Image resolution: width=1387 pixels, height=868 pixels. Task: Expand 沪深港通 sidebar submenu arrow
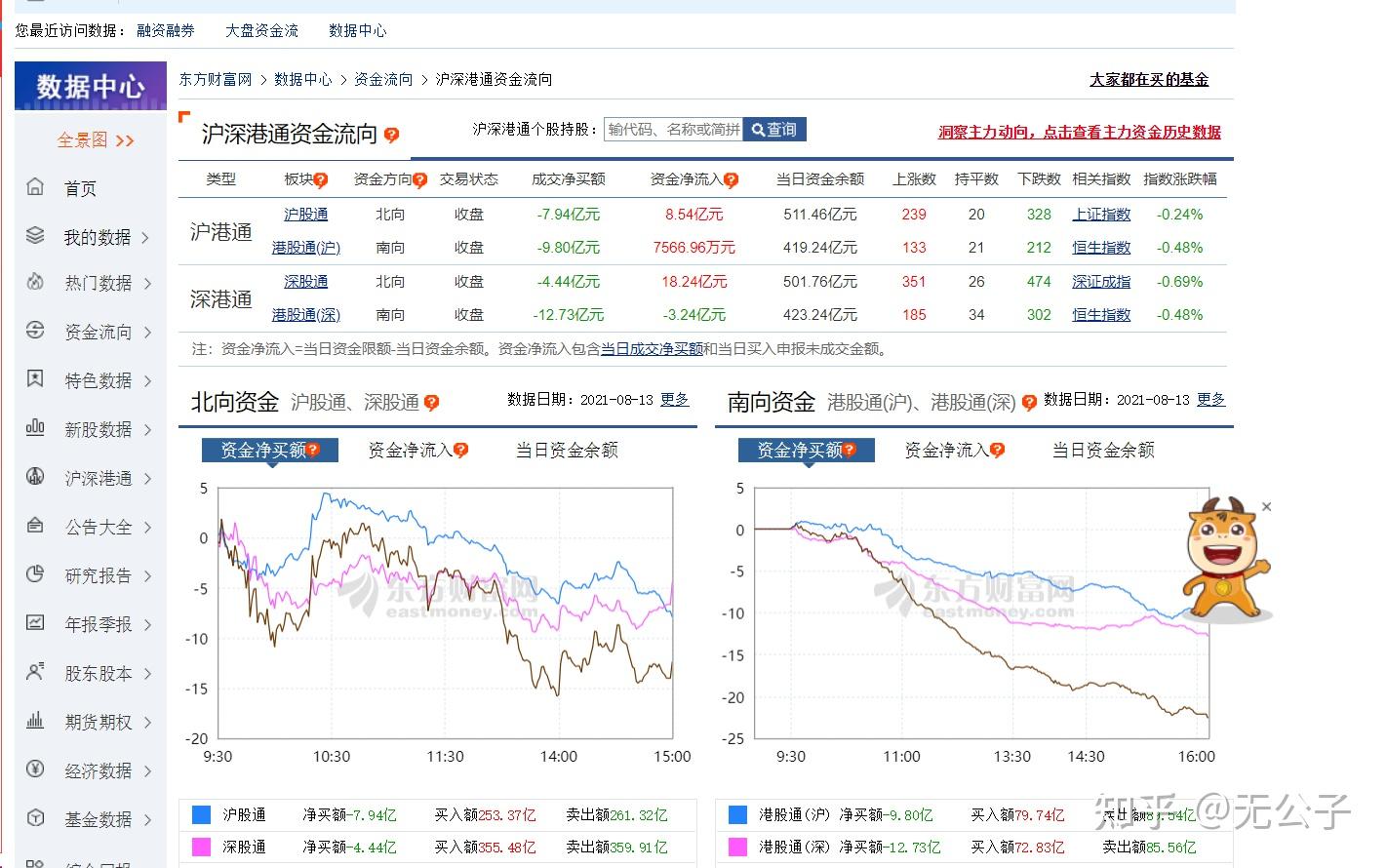tap(147, 478)
